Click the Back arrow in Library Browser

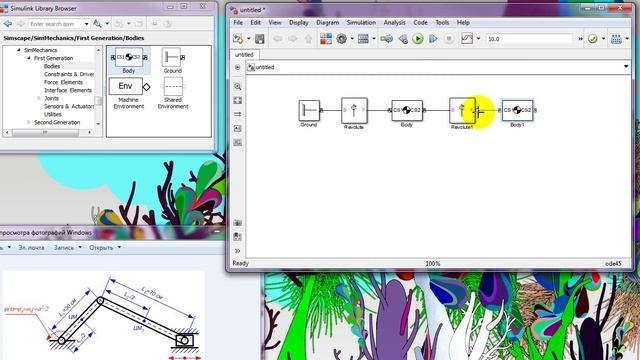[x=7, y=24]
